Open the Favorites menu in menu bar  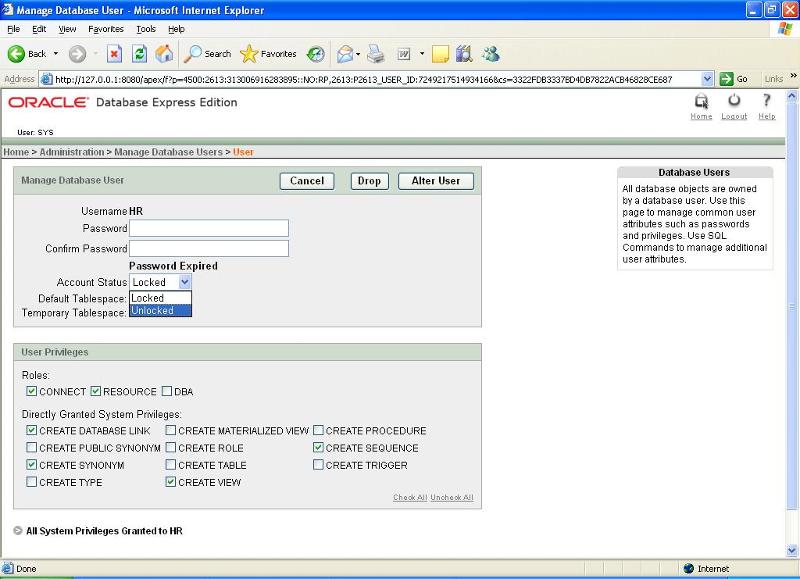(x=106, y=29)
